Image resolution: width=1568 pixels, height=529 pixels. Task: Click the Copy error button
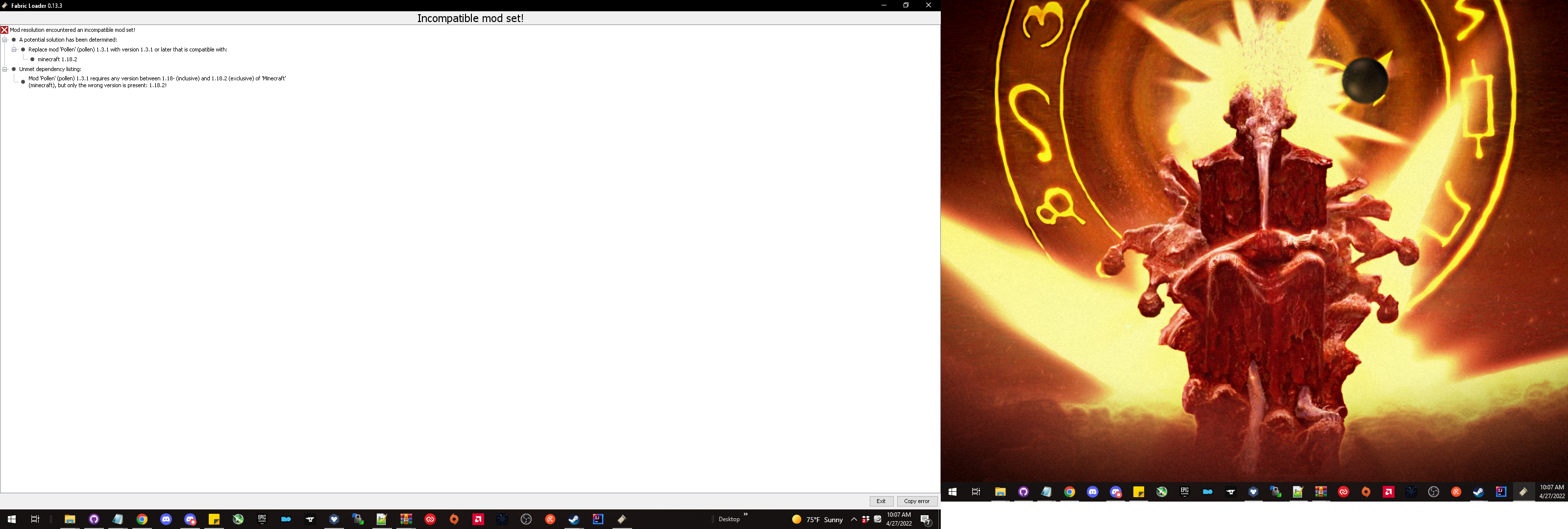click(916, 501)
